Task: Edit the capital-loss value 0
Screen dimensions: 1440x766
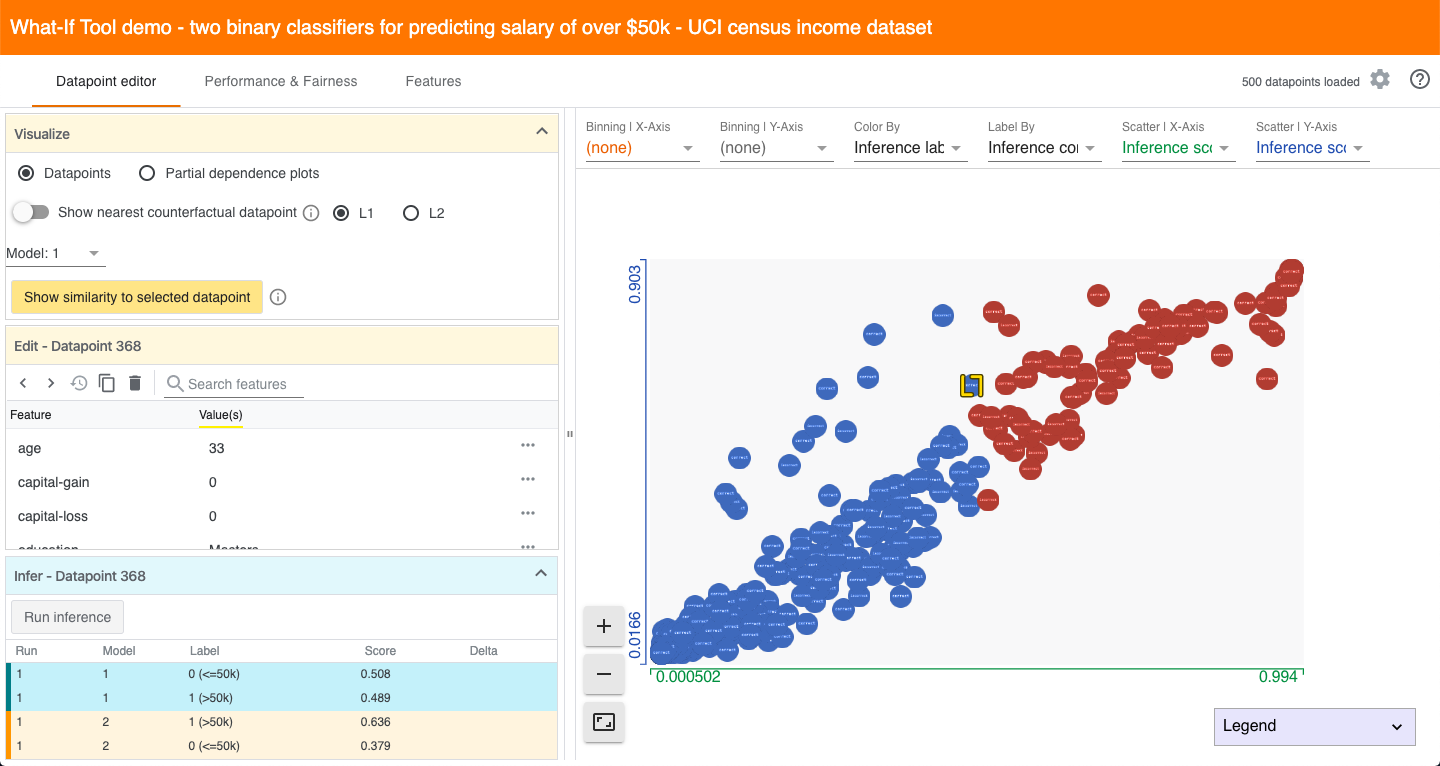Action: pyautogui.click(x=213, y=516)
